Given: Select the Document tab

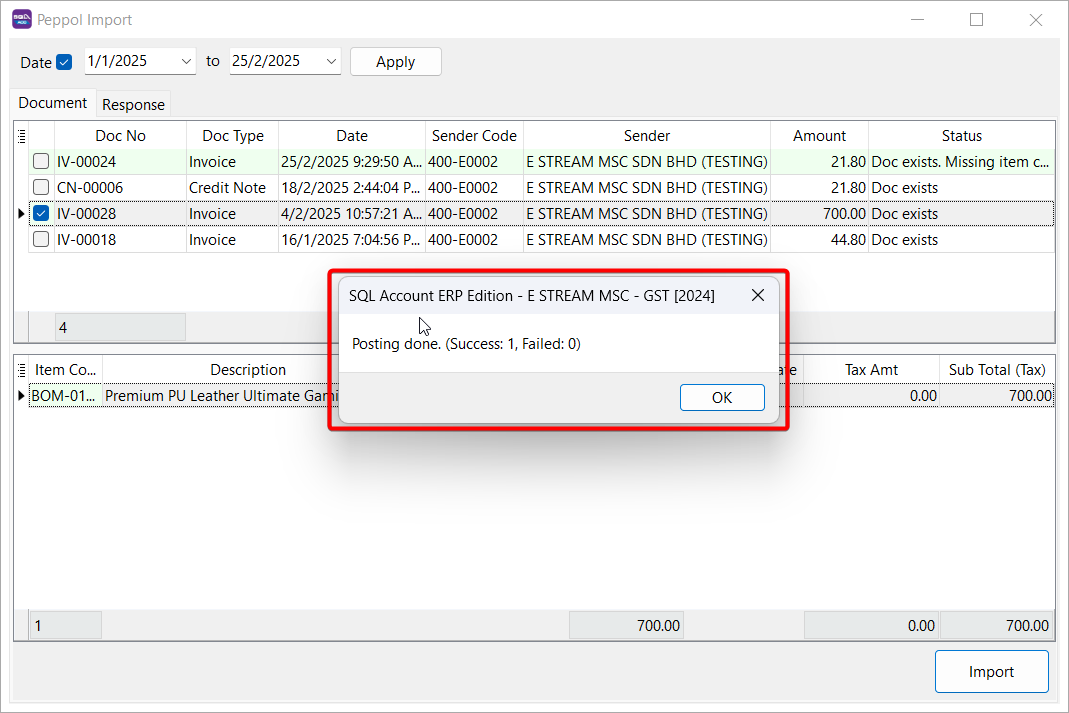Looking at the screenshot, I should [x=53, y=103].
